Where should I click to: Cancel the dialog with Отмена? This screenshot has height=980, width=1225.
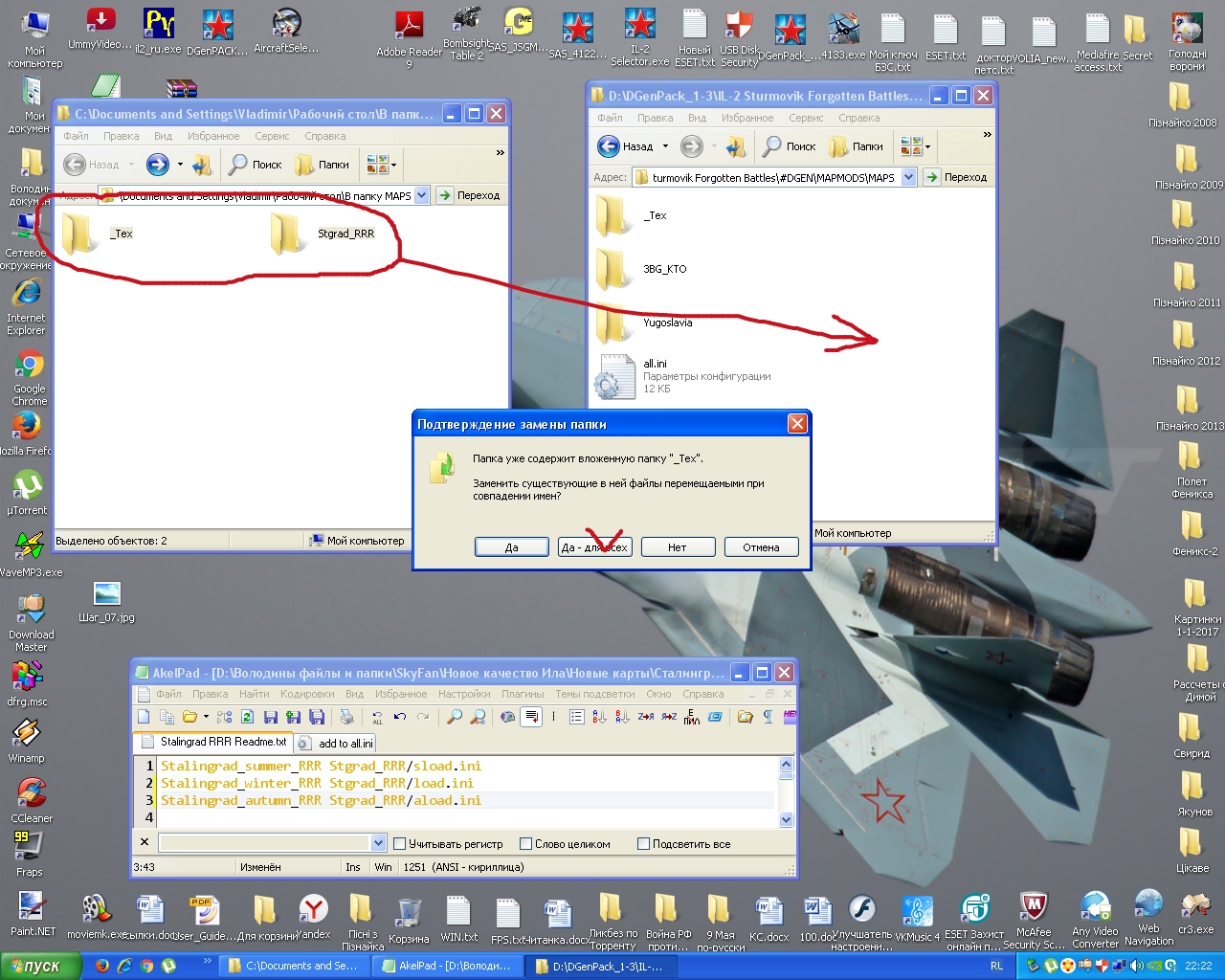click(x=761, y=547)
